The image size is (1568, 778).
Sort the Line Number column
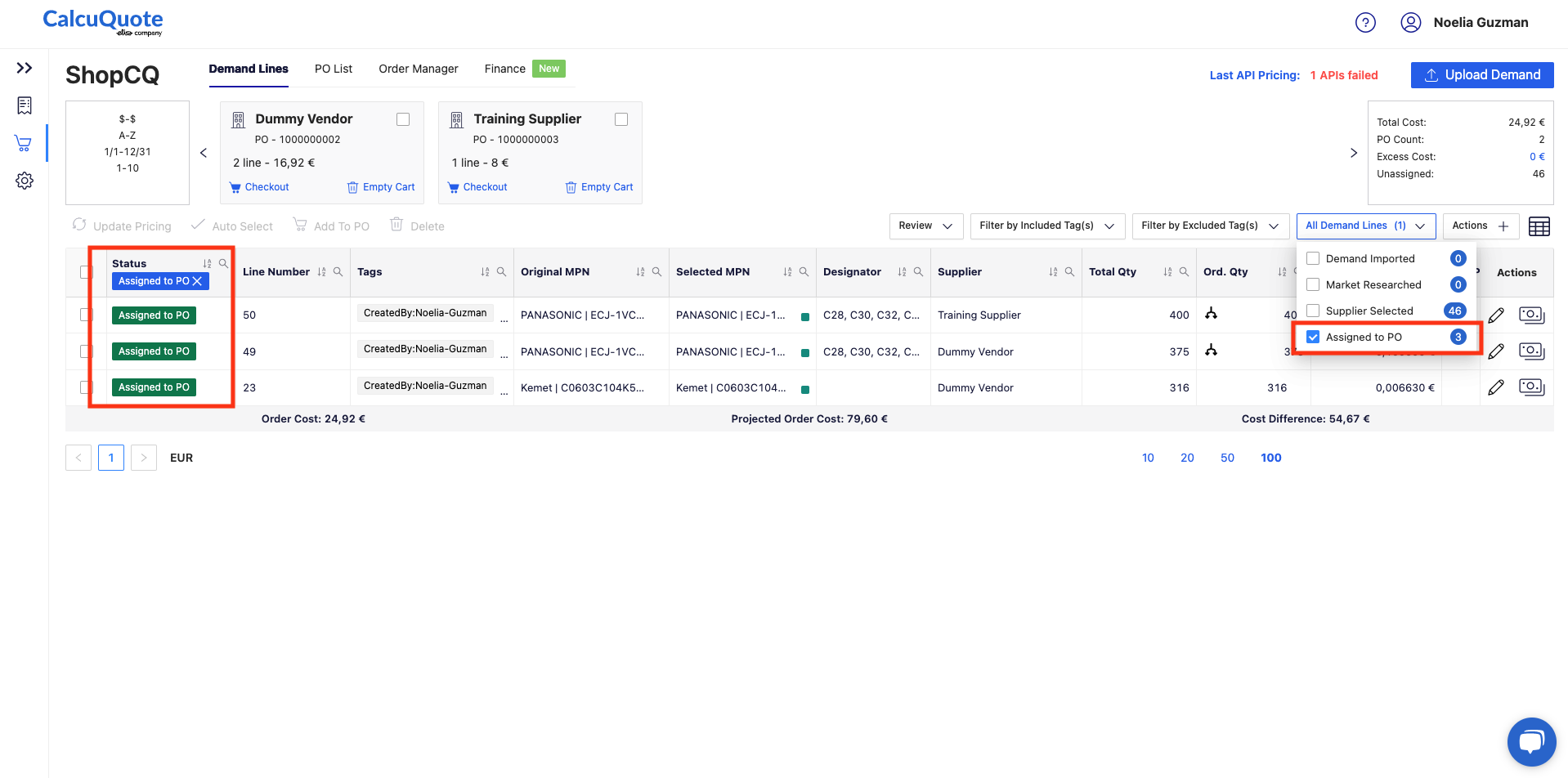click(321, 272)
